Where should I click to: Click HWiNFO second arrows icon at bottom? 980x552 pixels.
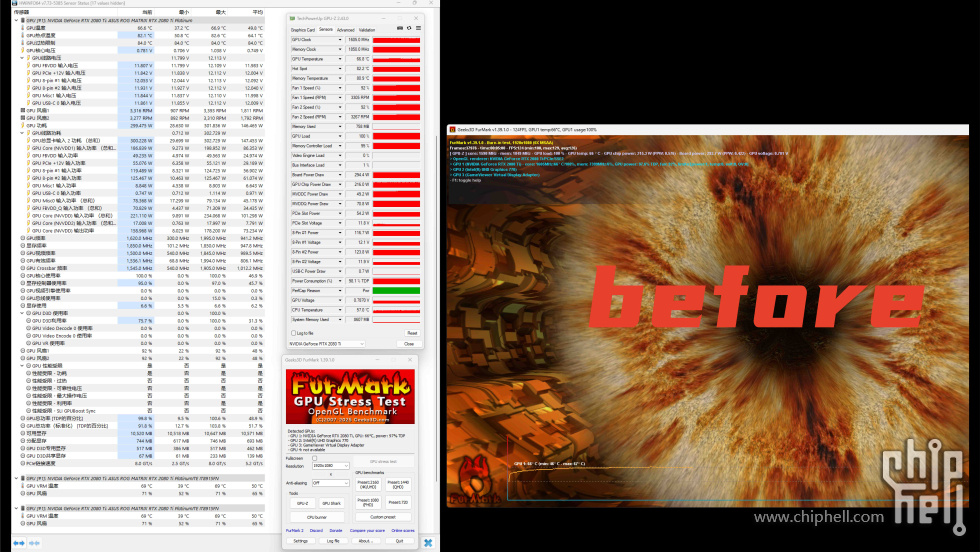(34, 543)
